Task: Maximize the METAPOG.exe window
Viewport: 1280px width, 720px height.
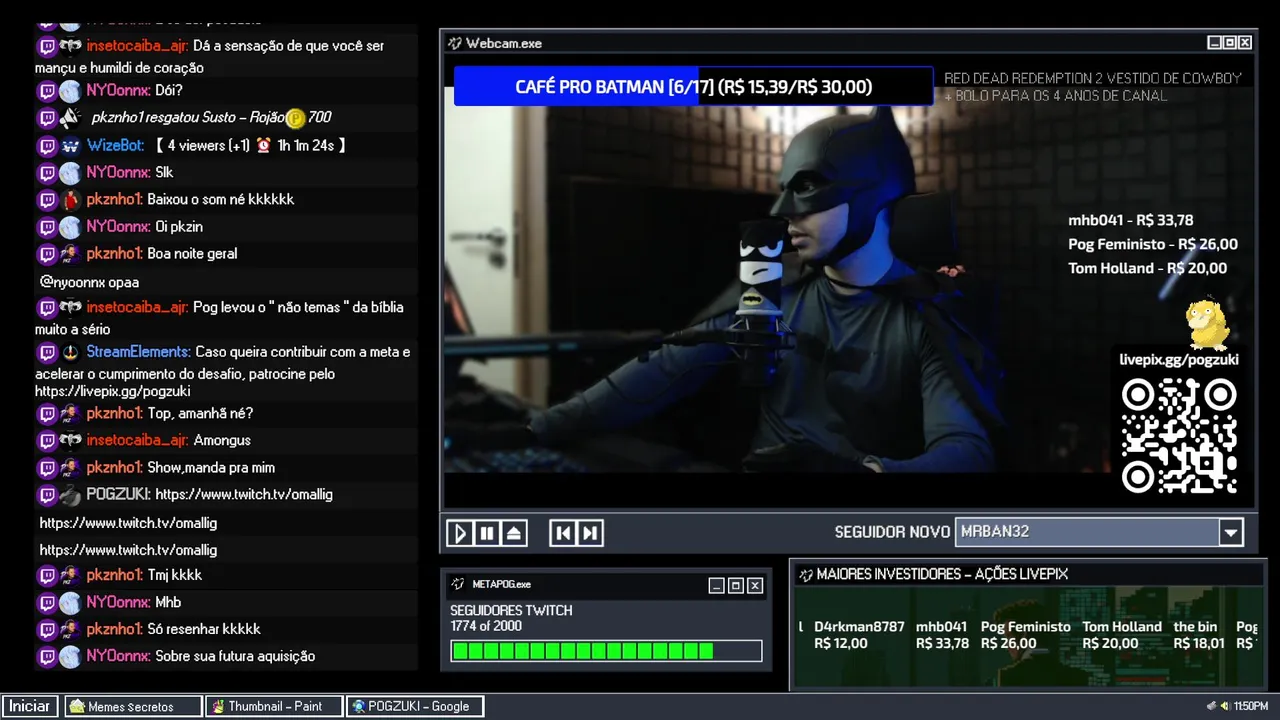Action: point(735,586)
